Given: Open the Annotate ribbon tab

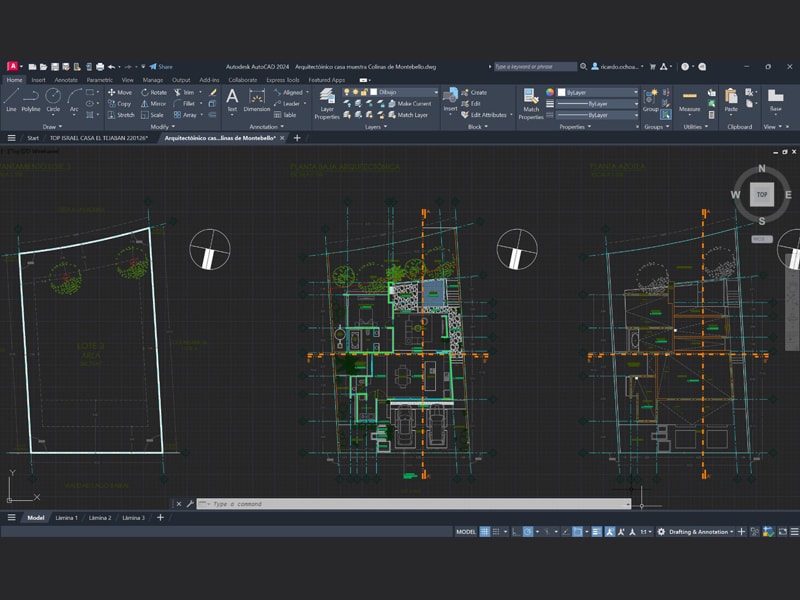Looking at the screenshot, I should tap(66, 80).
